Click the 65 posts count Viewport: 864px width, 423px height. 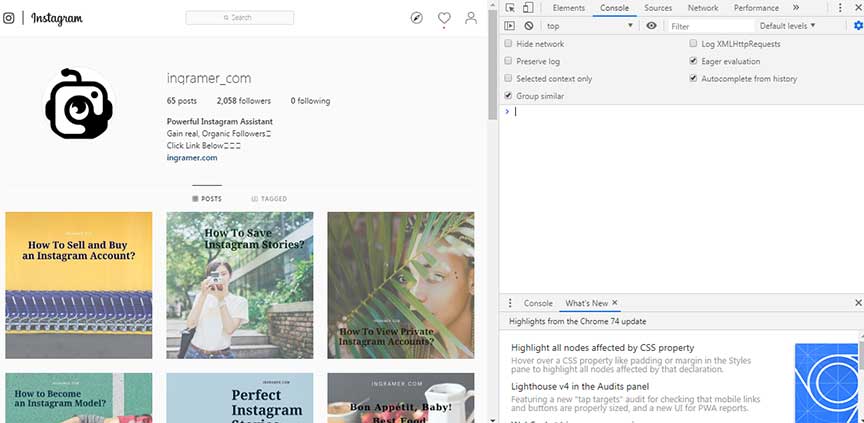tap(182, 101)
